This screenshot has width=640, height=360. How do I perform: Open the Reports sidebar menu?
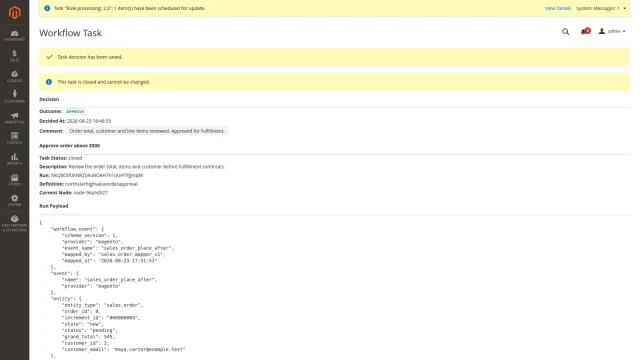coord(14,159)
